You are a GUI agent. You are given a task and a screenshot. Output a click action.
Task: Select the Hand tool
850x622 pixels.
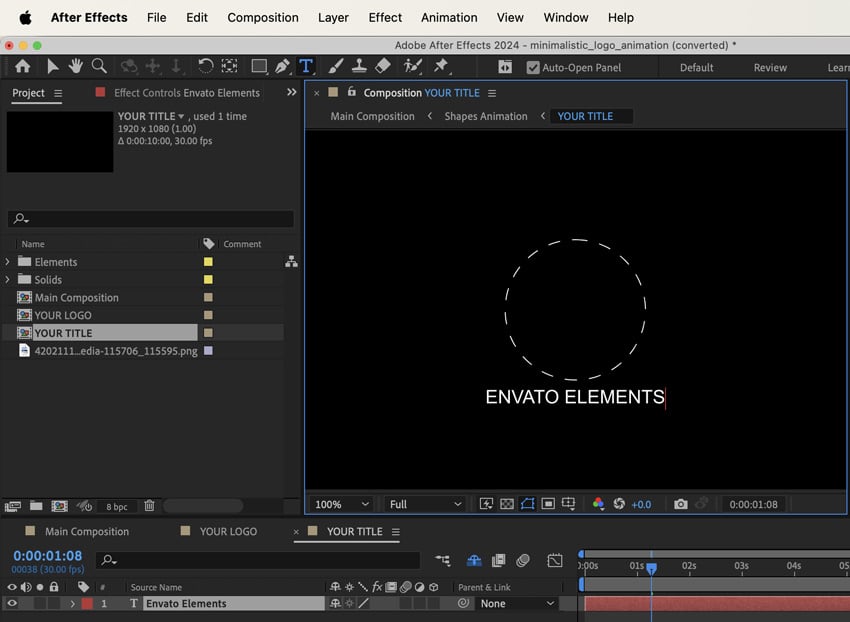pos(75,66)
